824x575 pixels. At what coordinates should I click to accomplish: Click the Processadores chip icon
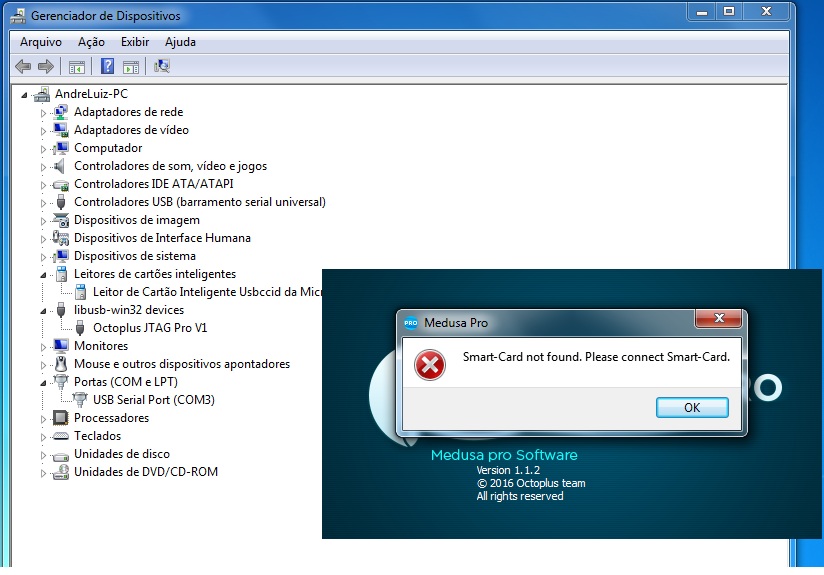point(61,418)
